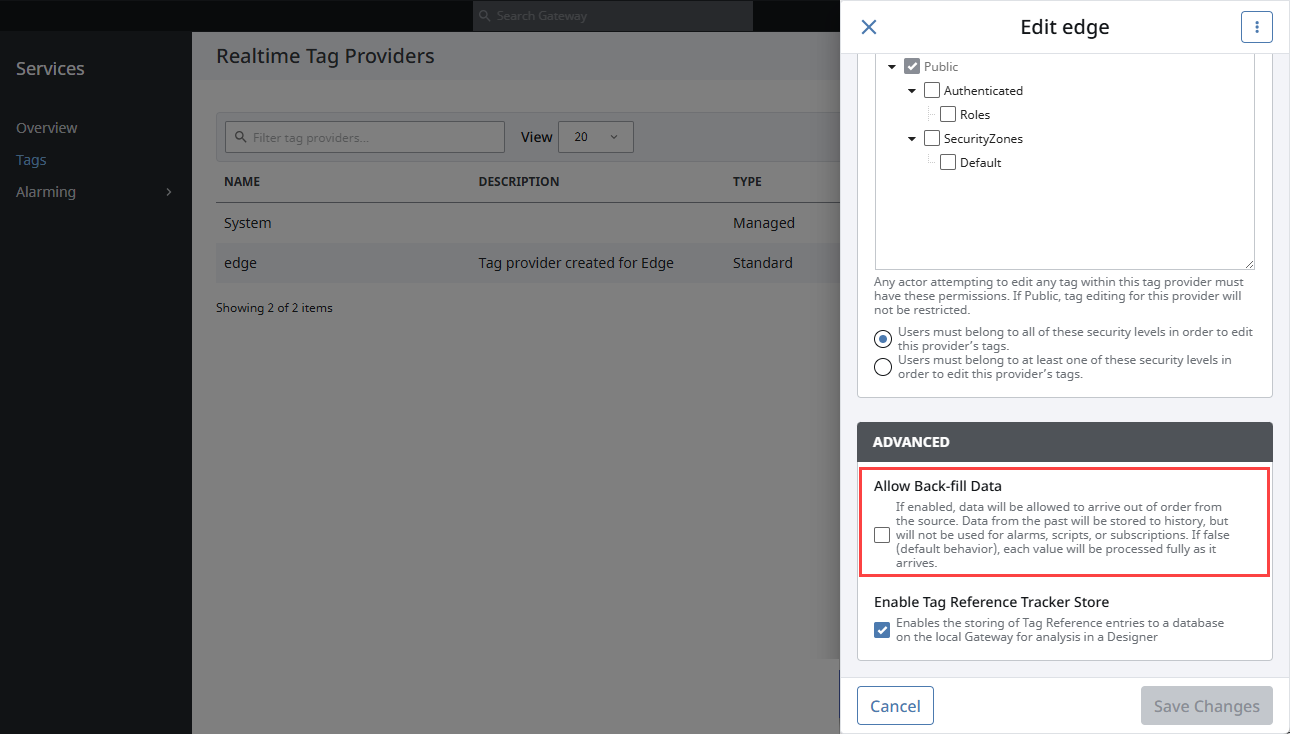Select 'belong to all' security levels radio
This screenshot has height=734, width=1290.
[883, 338]
